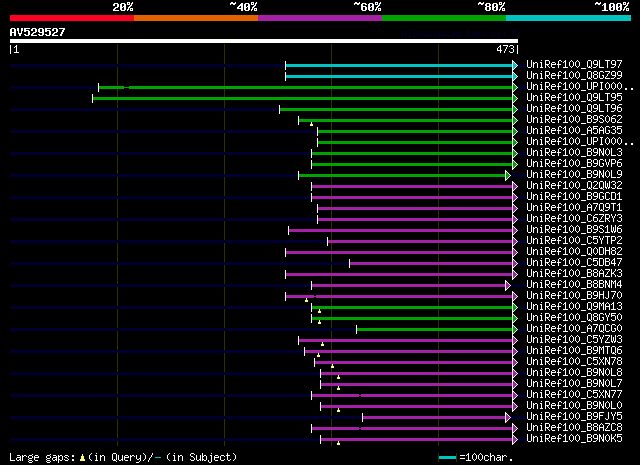Click the green alignment bar for A7QCG0

pyautogui.click(x=435, y=330)
